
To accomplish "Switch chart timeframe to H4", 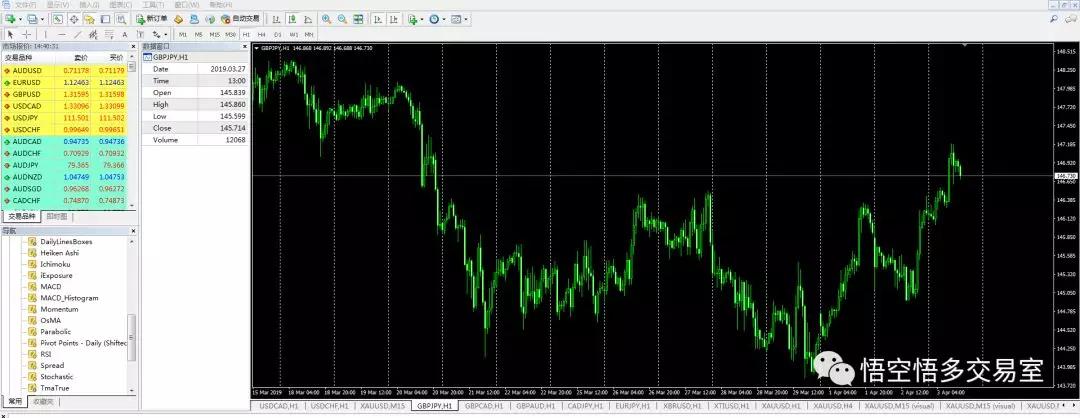I will [x=262, y=34].
